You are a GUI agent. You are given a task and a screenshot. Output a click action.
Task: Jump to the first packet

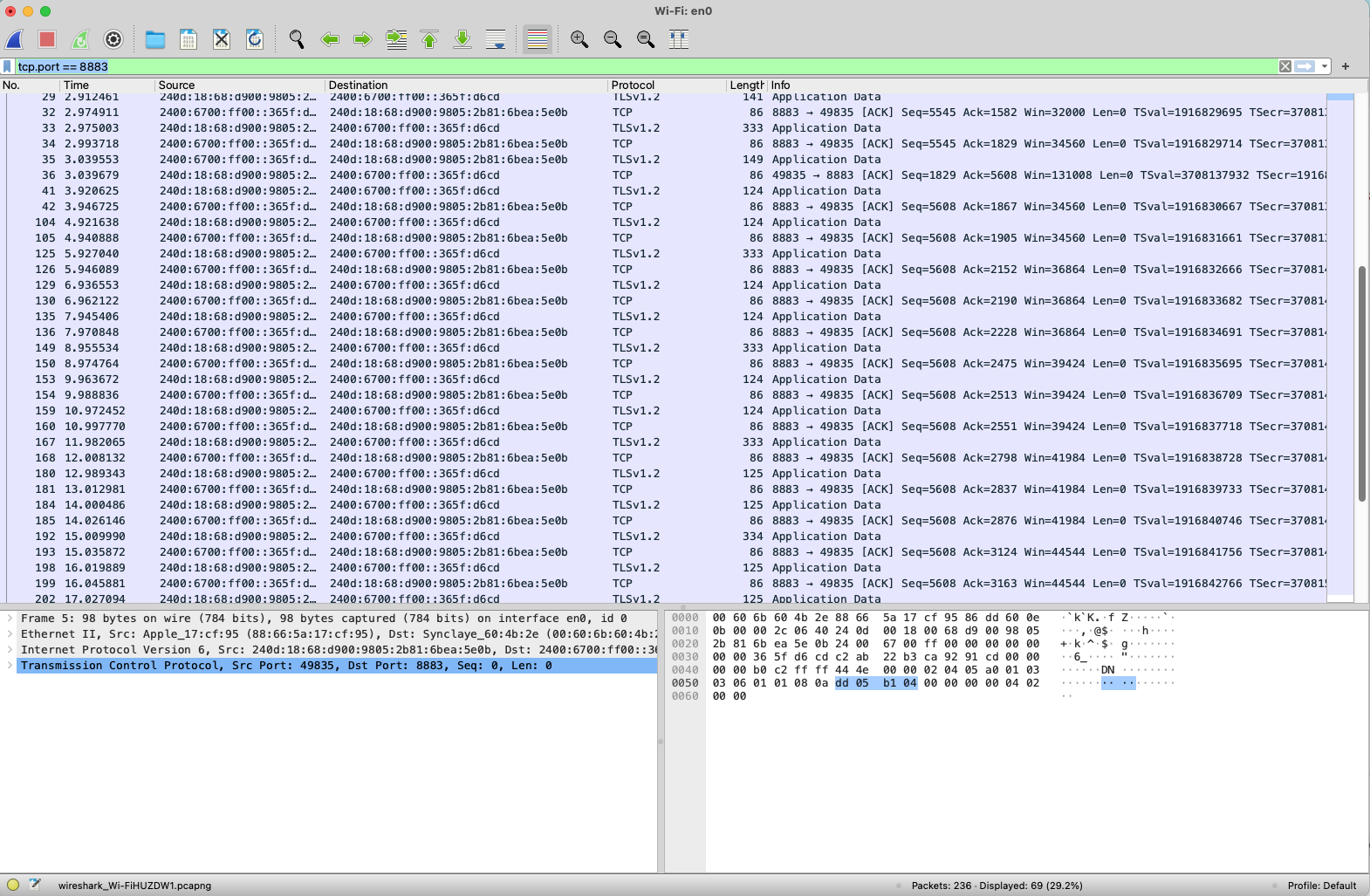[429, 39]
